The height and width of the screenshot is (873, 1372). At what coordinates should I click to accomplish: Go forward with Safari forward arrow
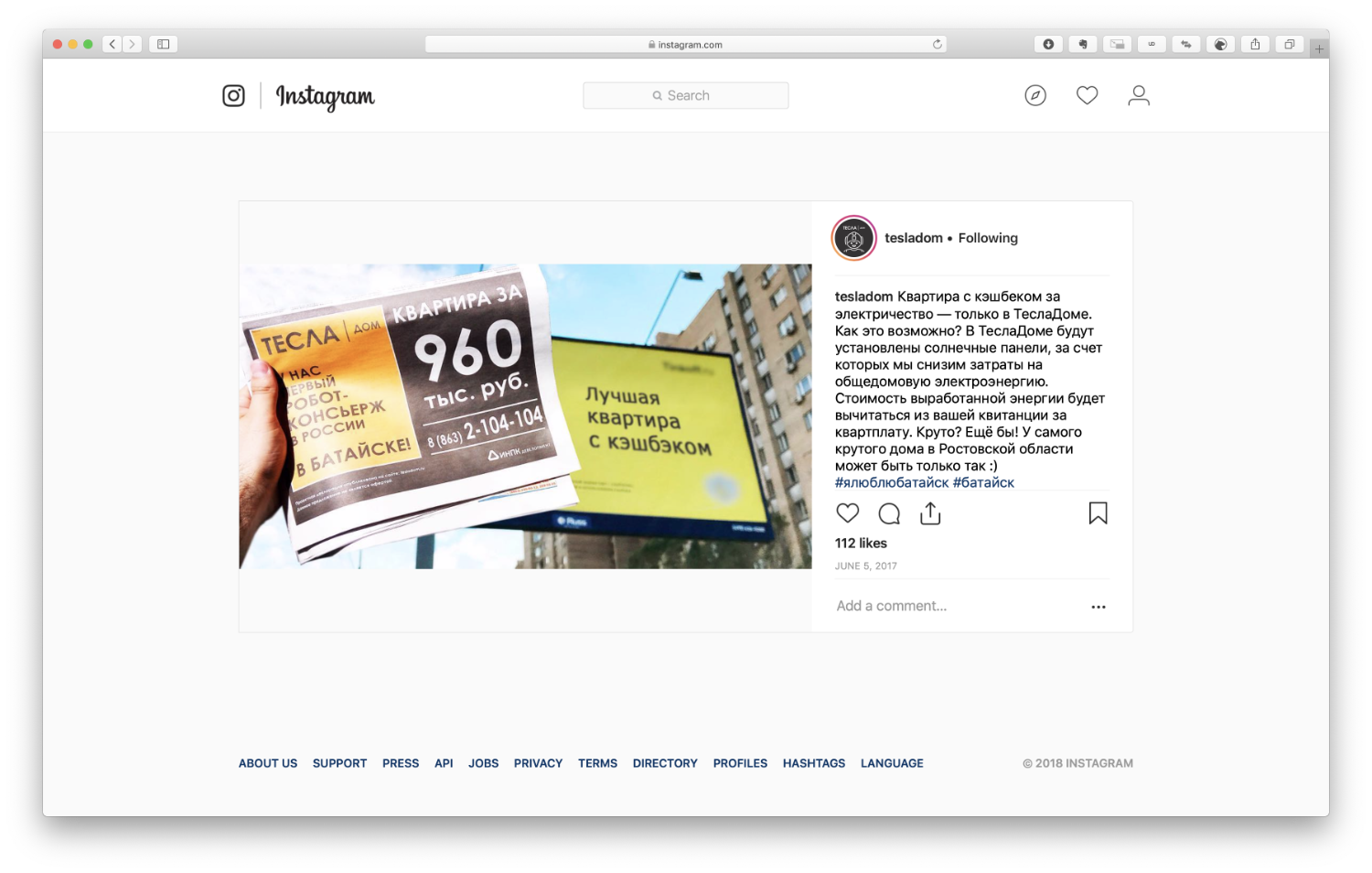pyautogui.click(x=133, y=44)
